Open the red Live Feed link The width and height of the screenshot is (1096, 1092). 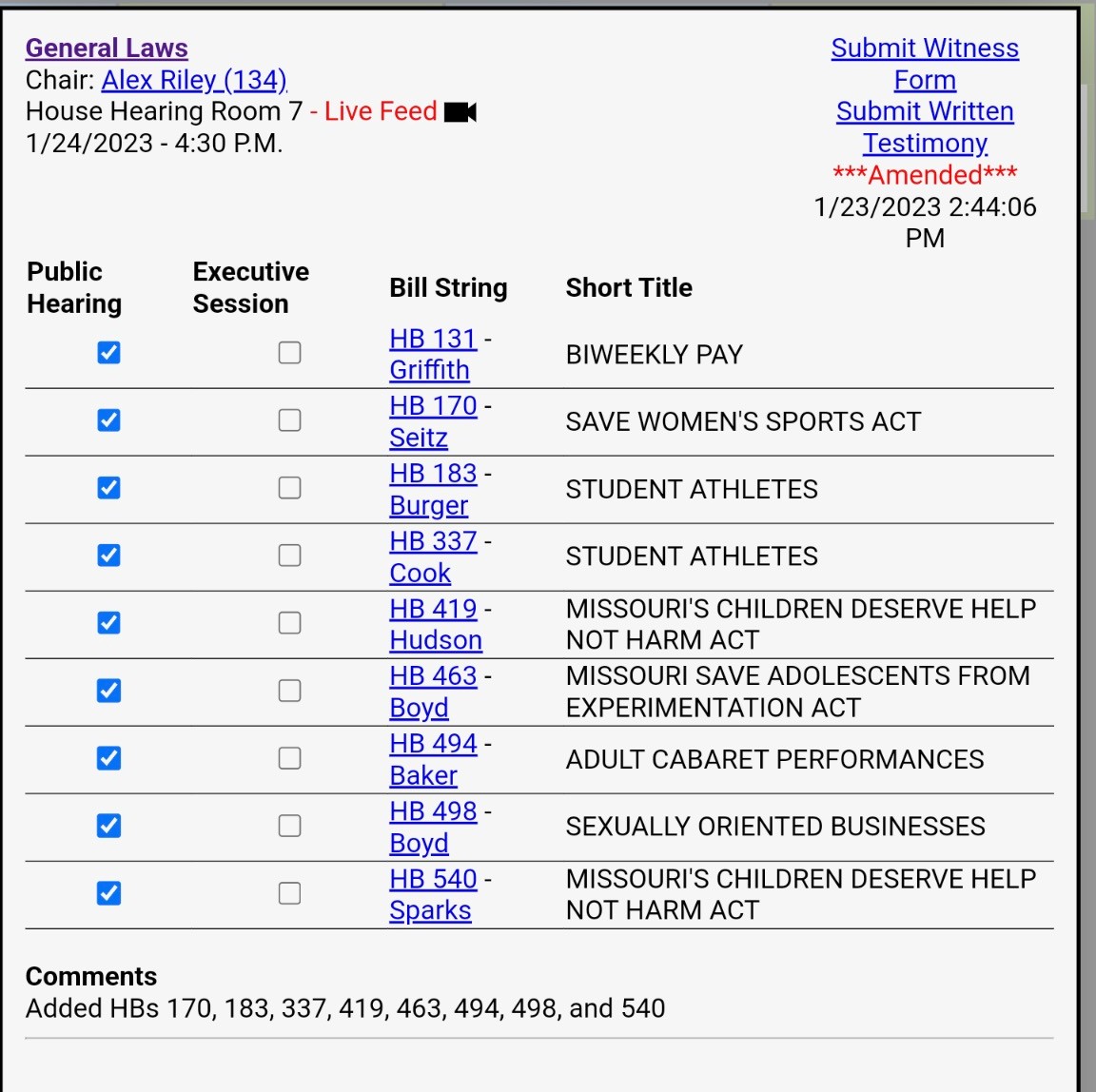(x=381, y=111)
